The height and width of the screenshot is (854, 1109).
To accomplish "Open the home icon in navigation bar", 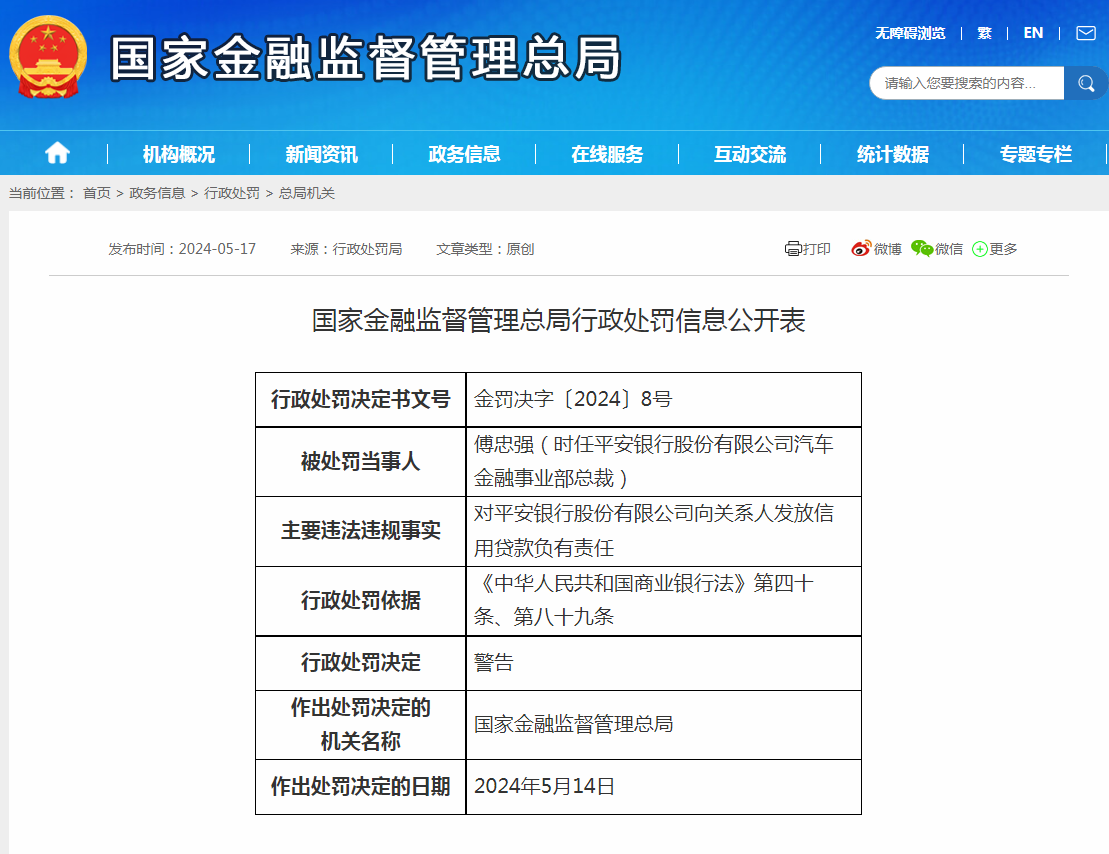I will tap(57, 153).
